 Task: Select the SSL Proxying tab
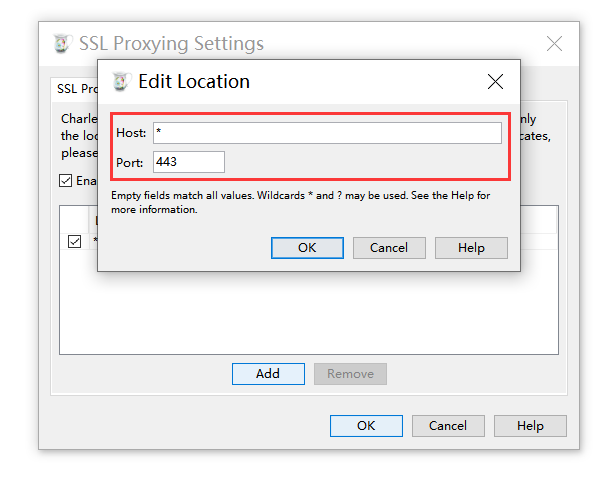tap(75, 89)
